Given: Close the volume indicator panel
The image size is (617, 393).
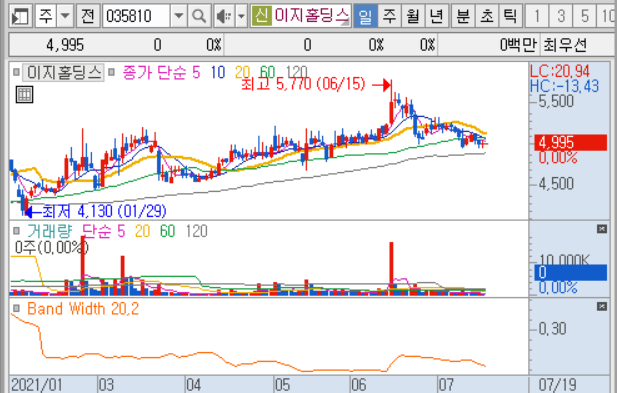Looking at the screenshot, I should tap(602, 229).
